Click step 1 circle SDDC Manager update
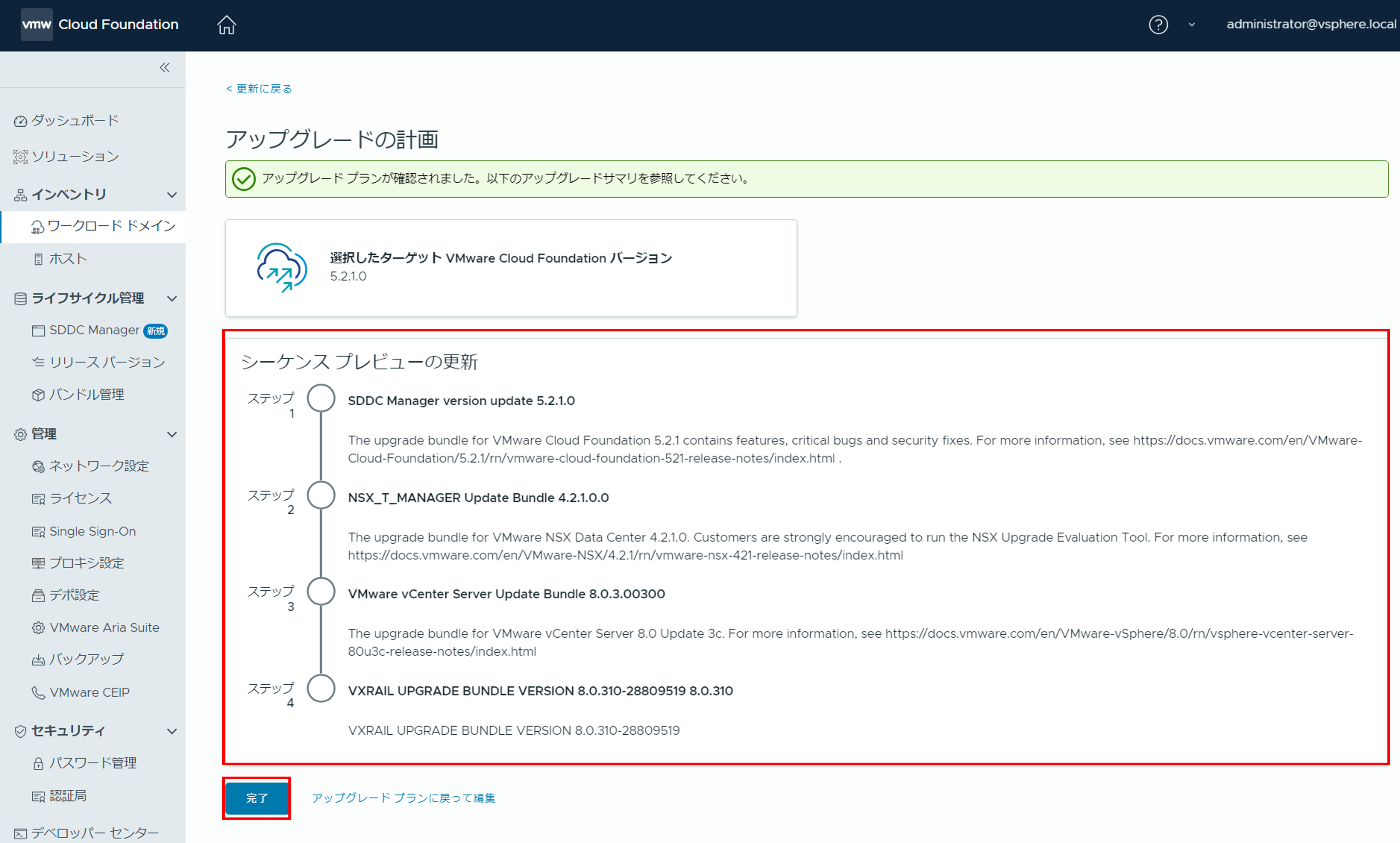 pos(321,398)
